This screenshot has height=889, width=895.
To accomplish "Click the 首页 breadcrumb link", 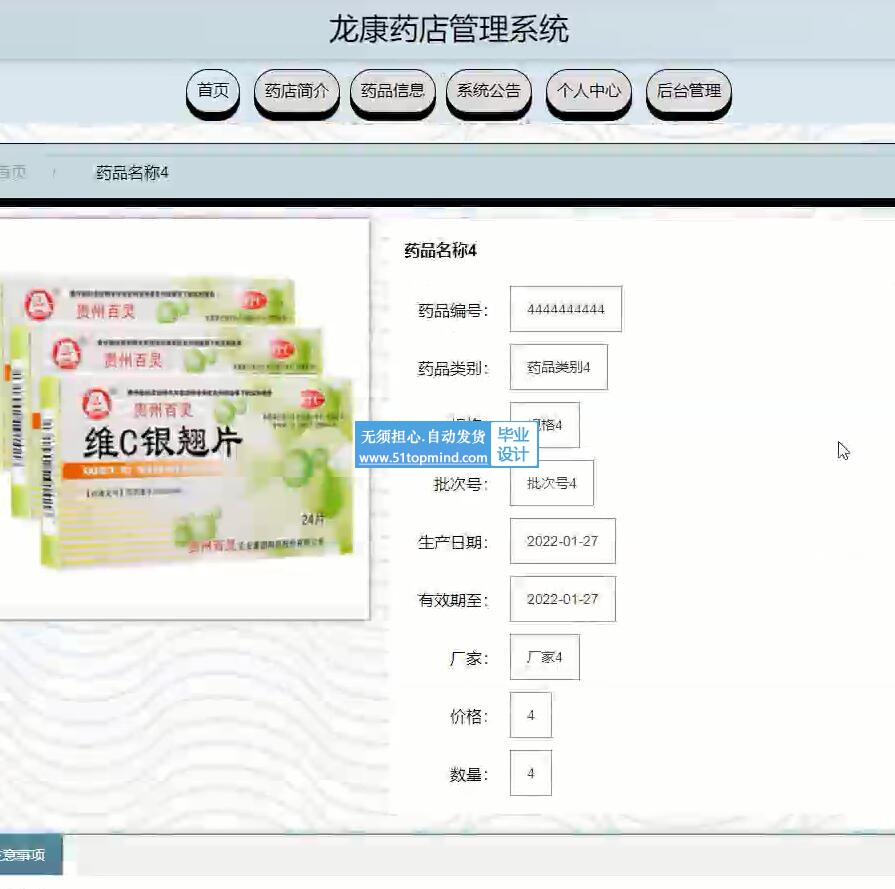I will pyautogui.click(x=13, y=172).
